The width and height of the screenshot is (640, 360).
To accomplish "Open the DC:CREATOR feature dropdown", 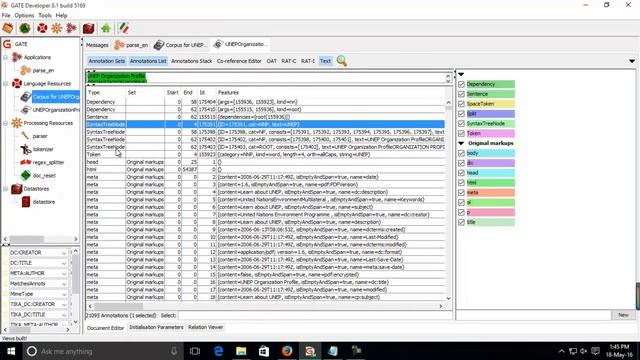I will pos(64,253).
